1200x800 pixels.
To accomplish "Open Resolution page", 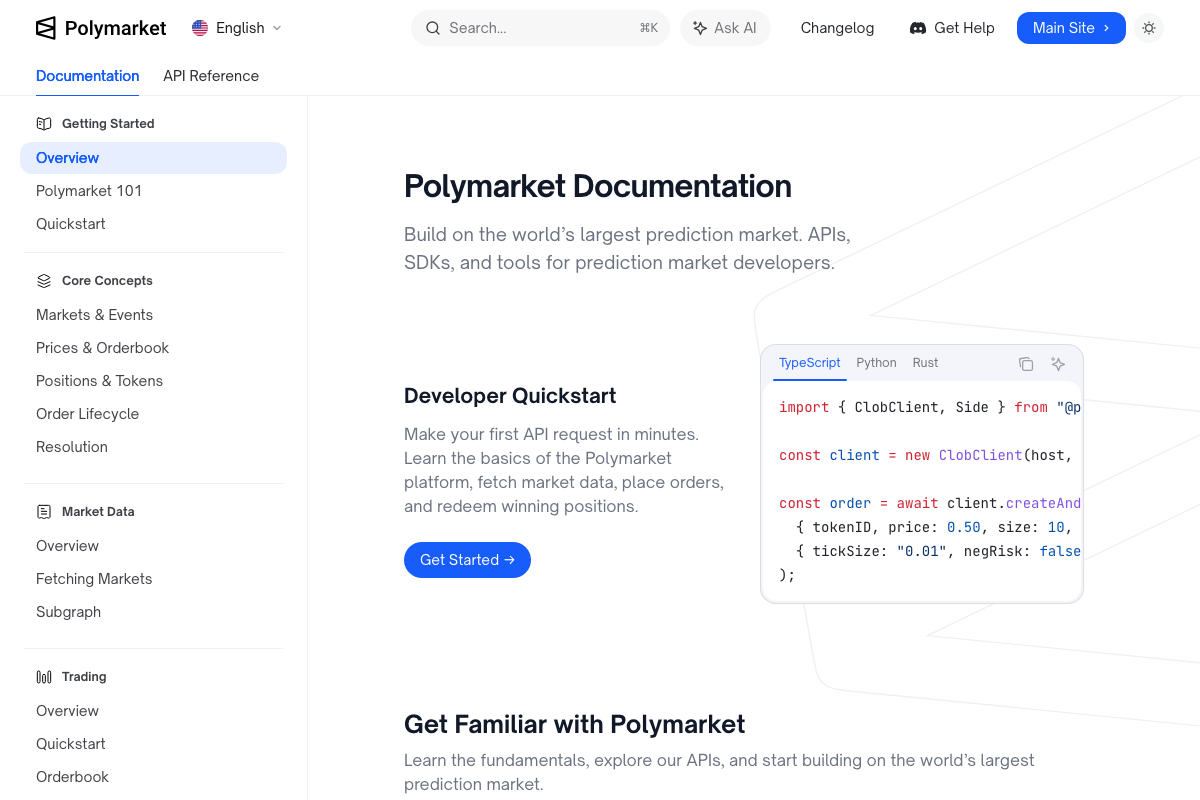I will 153,447.
